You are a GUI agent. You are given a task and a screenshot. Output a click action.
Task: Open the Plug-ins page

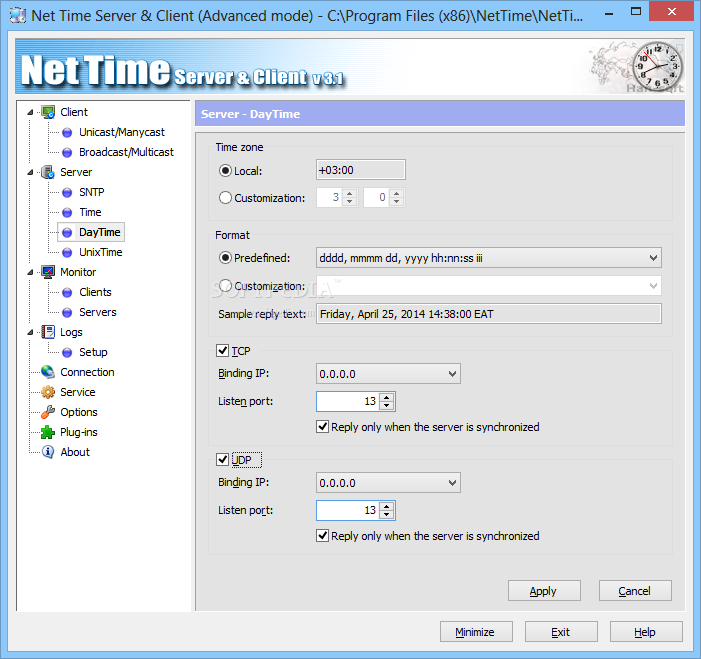pos(79,432)
